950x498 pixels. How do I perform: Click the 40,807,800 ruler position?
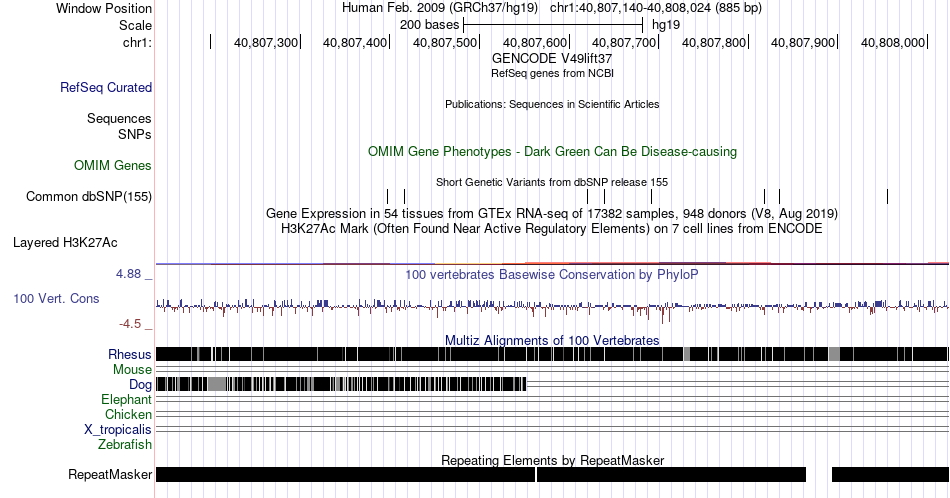click(714, 42)
